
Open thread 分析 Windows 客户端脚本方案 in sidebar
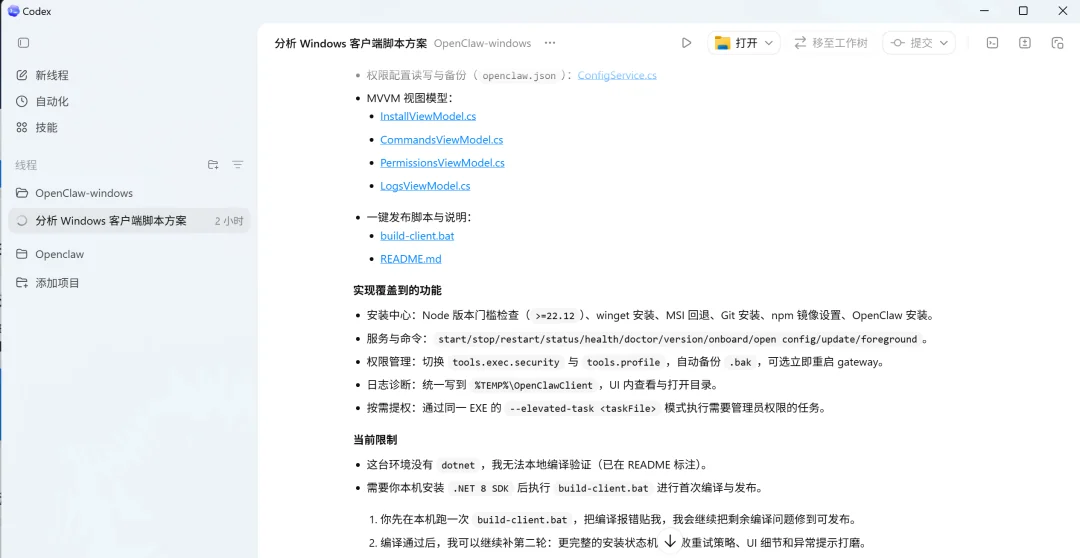pos(129,221)
